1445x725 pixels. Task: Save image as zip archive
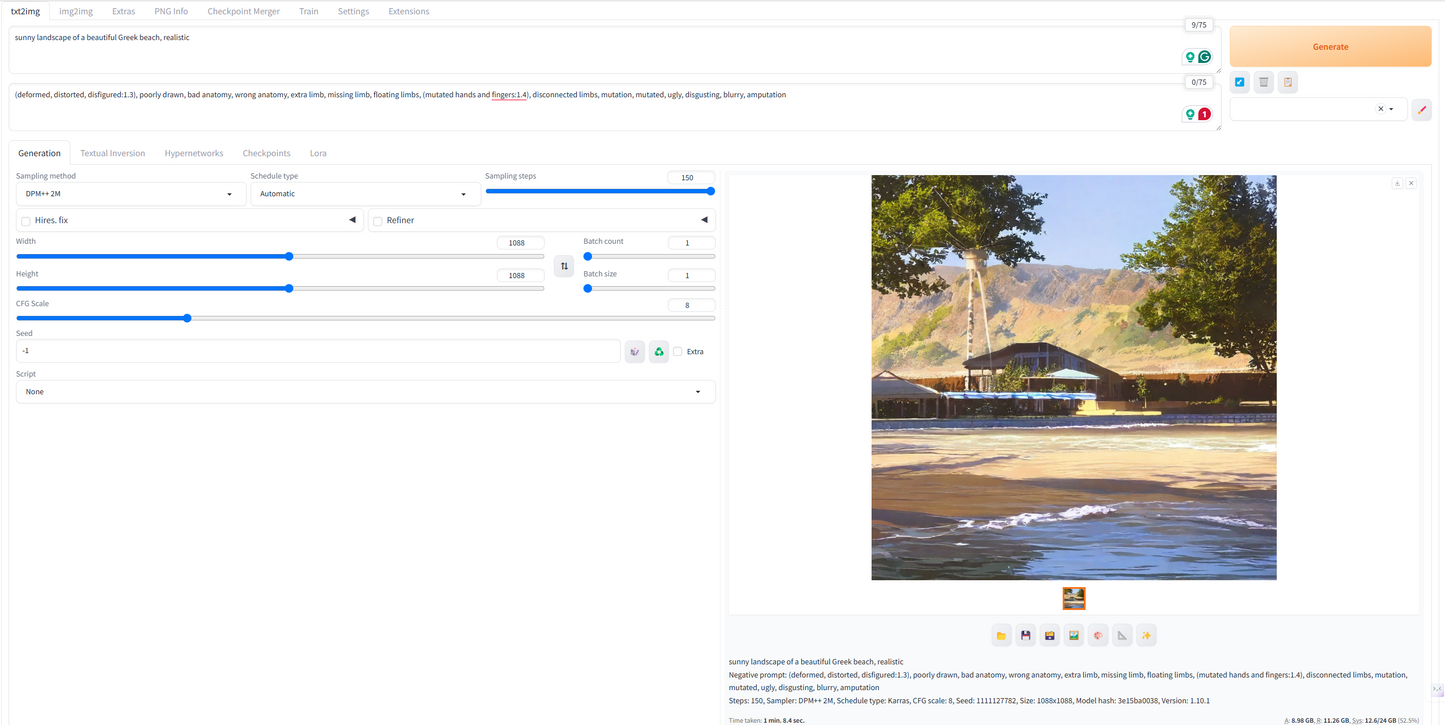pos(1049,635)
